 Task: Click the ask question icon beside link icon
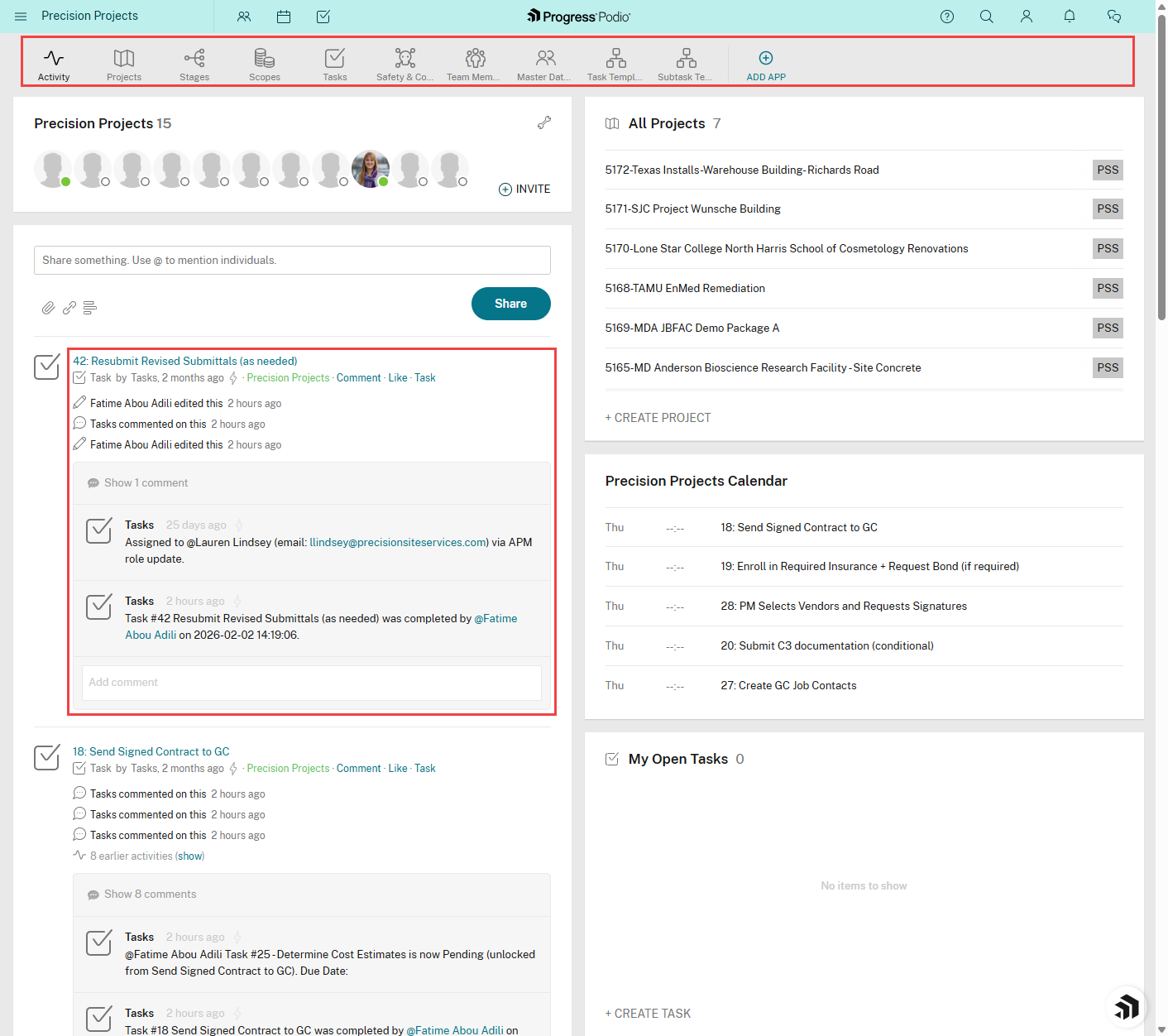coord(90,308)
